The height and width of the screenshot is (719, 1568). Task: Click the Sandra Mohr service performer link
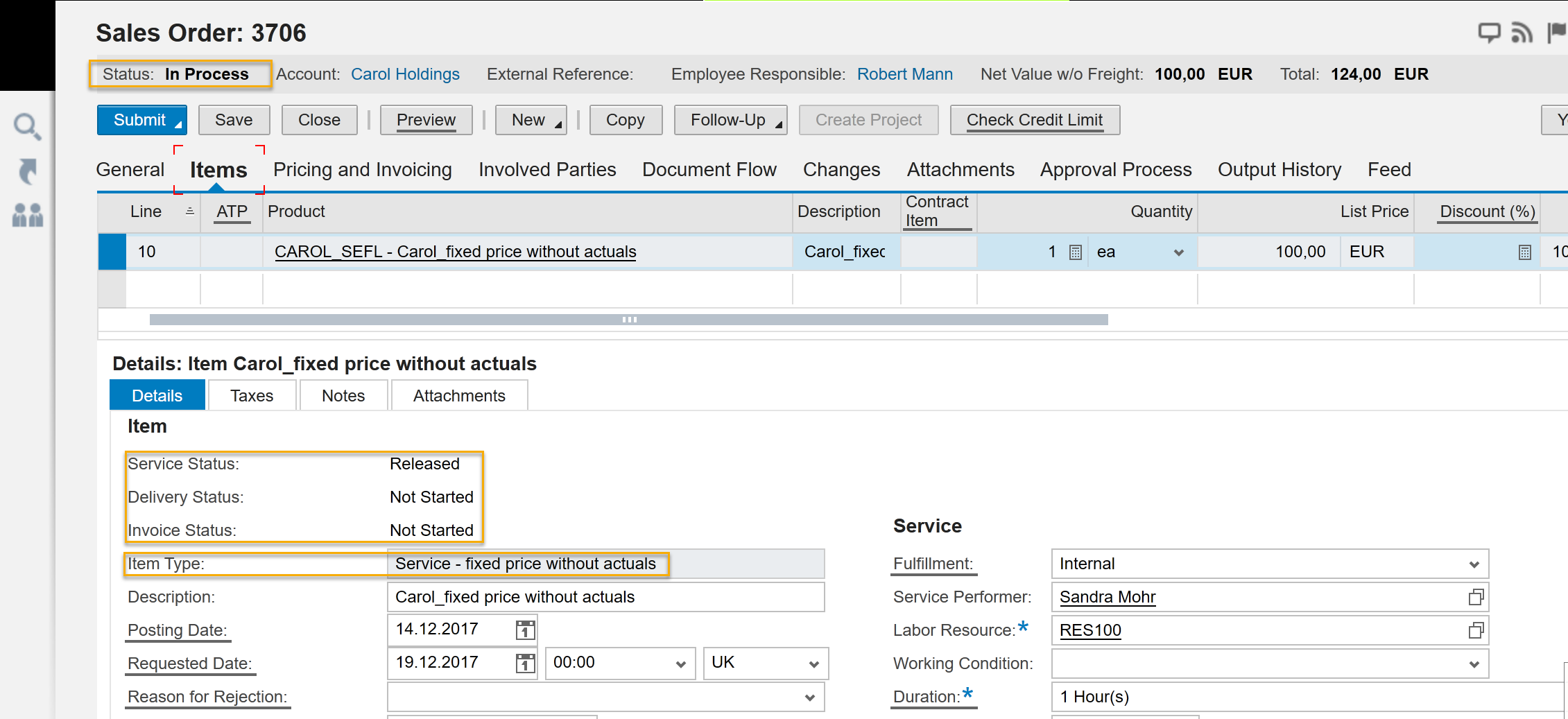[x=1108, y=597]
